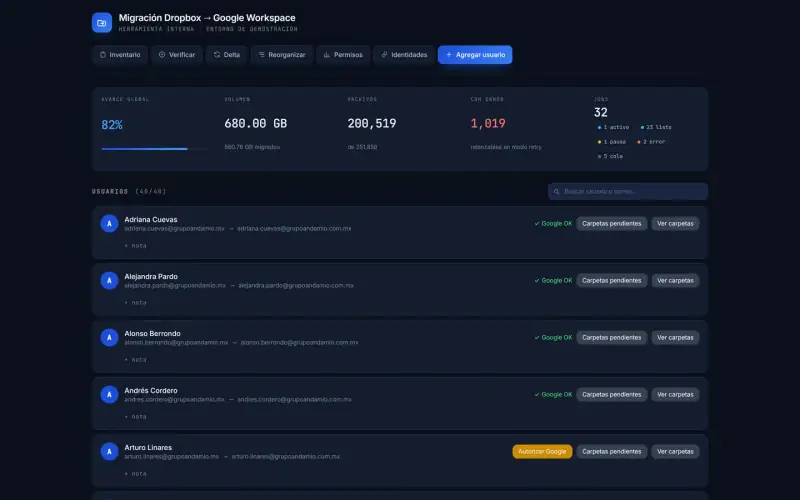
Task: Open Ver carpetas for Alonso Berrondo
Action: pos(675,337)
